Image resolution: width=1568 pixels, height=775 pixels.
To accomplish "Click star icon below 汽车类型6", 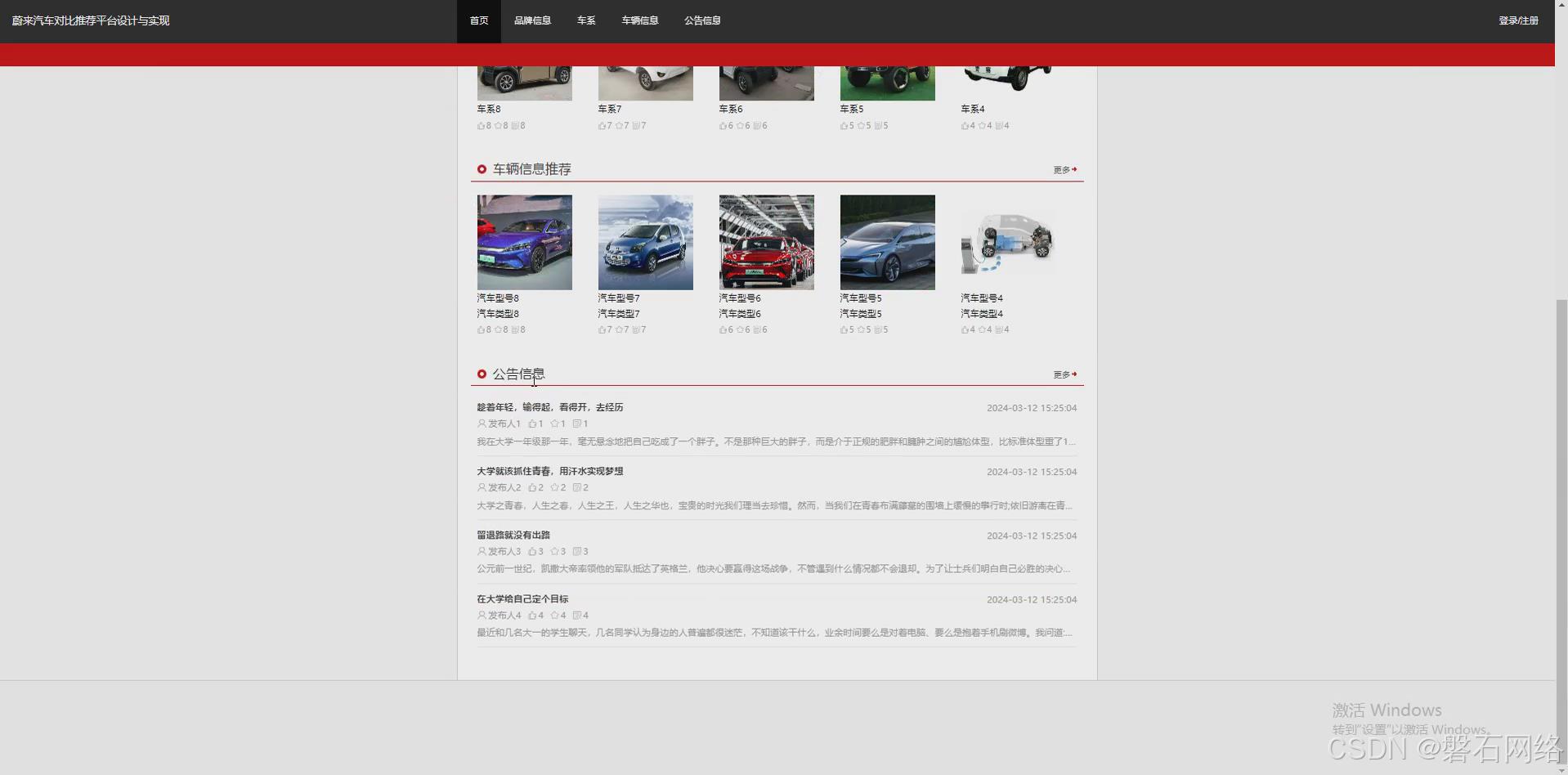I will (740, 330).
